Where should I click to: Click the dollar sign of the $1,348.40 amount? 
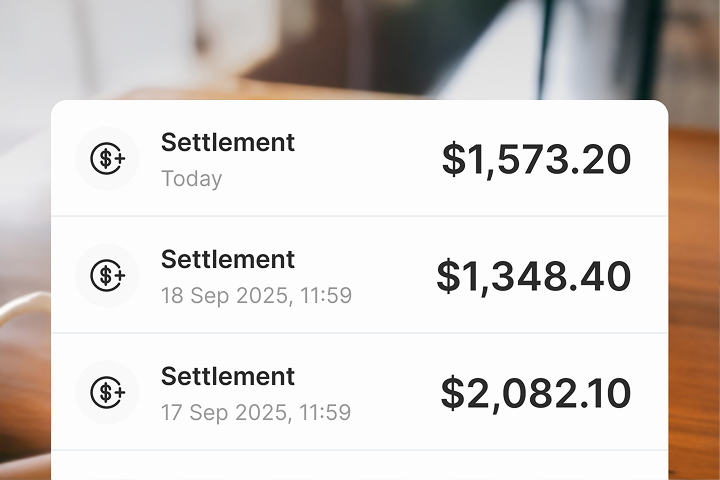[449, 277]
